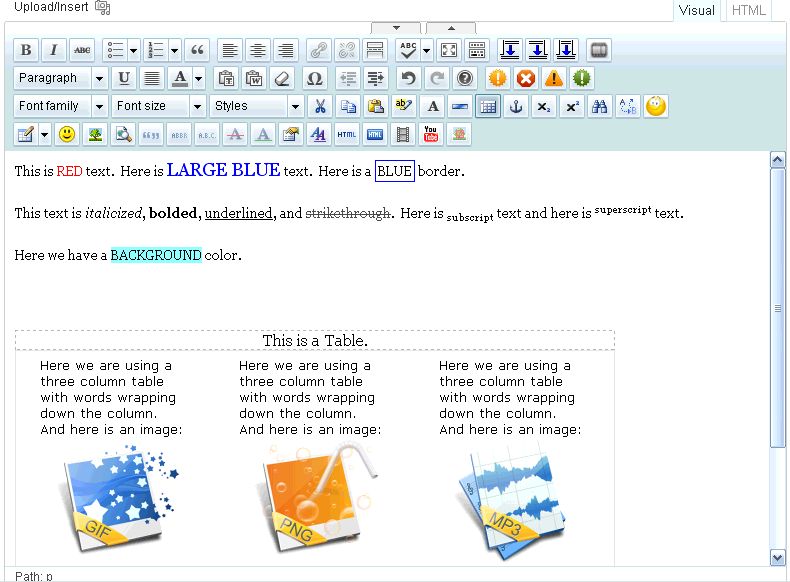Insert an anchor with the anchor icon
This screenshot has height=582, width=790.
(516, 106)
